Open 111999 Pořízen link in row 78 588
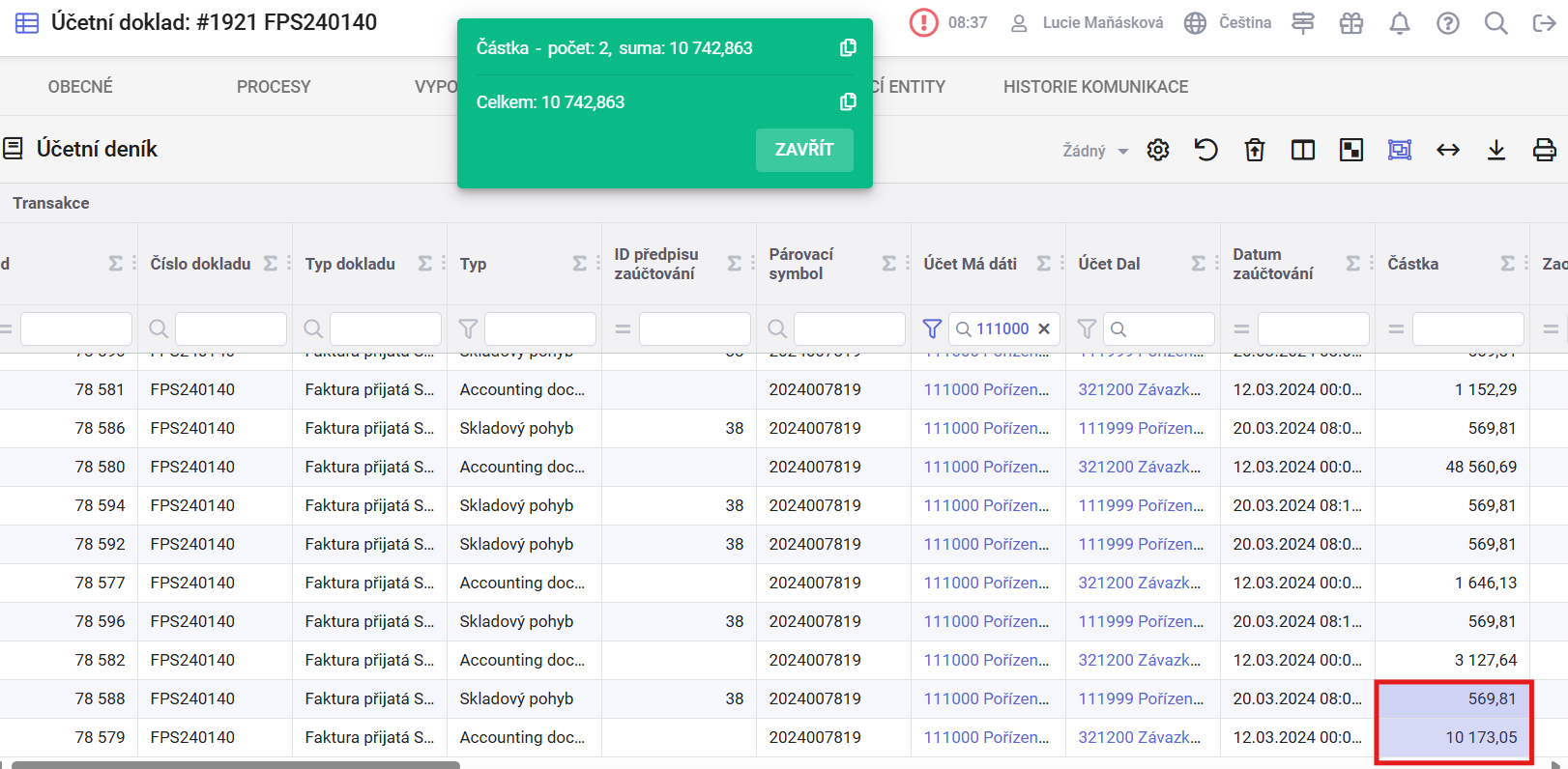The height and width of the screenshot is (769, 1568). (1141, 698)
